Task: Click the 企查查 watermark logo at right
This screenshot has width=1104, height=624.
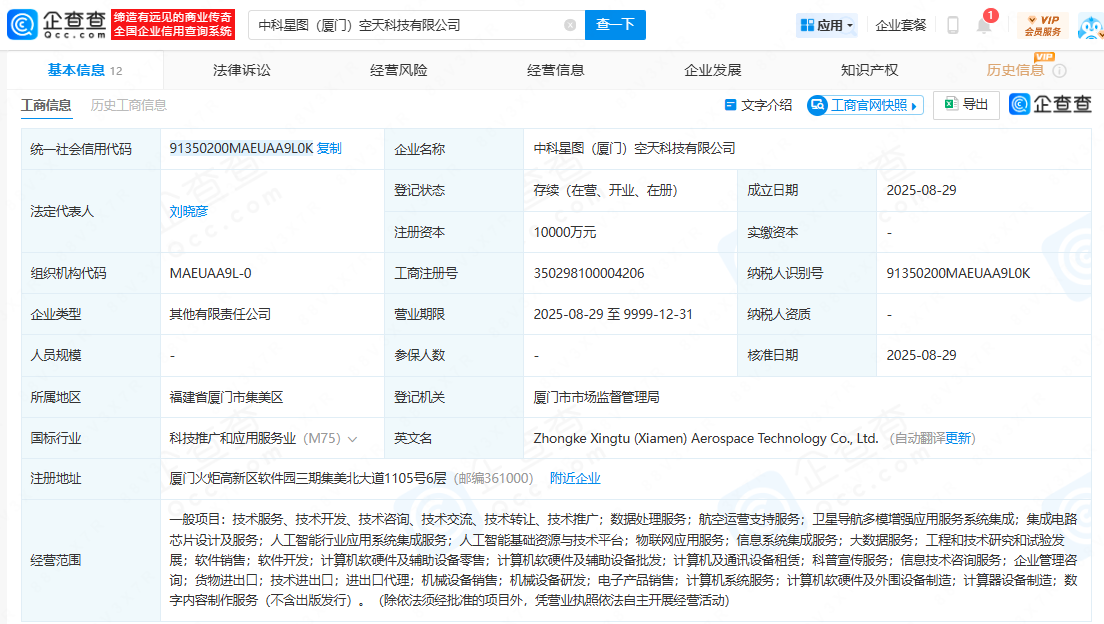Action: [1050, 104]
